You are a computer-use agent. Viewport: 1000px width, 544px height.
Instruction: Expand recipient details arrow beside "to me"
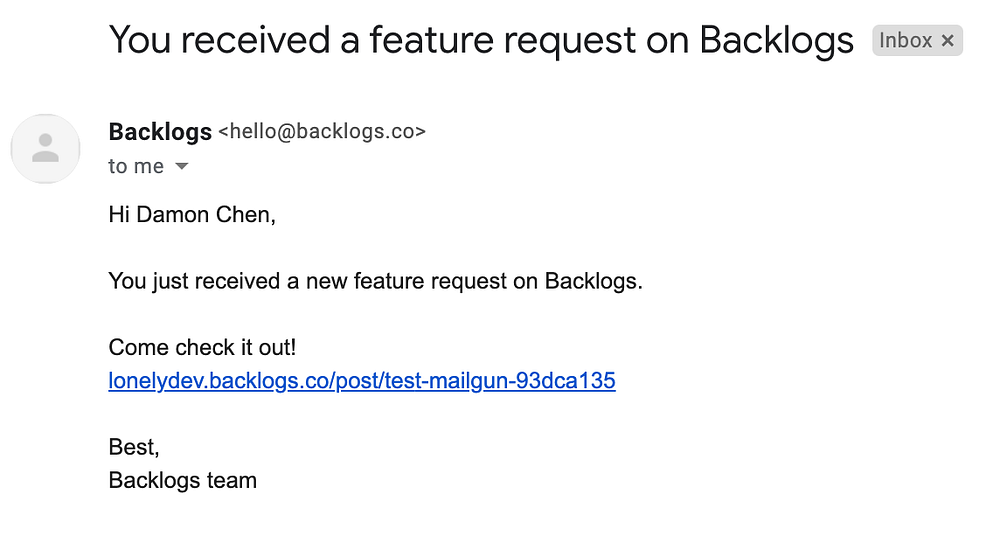[181, 167]
